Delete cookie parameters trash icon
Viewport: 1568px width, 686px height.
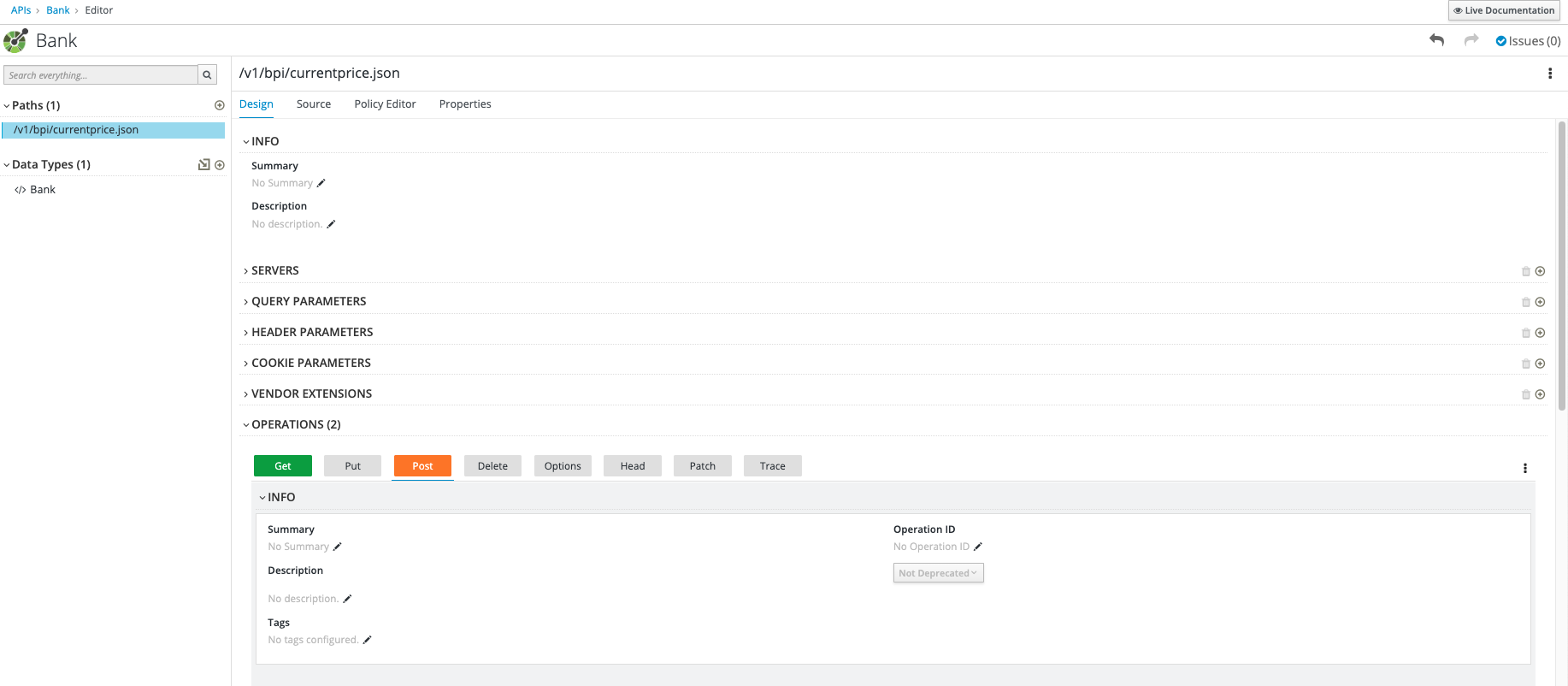(1525, 364)
